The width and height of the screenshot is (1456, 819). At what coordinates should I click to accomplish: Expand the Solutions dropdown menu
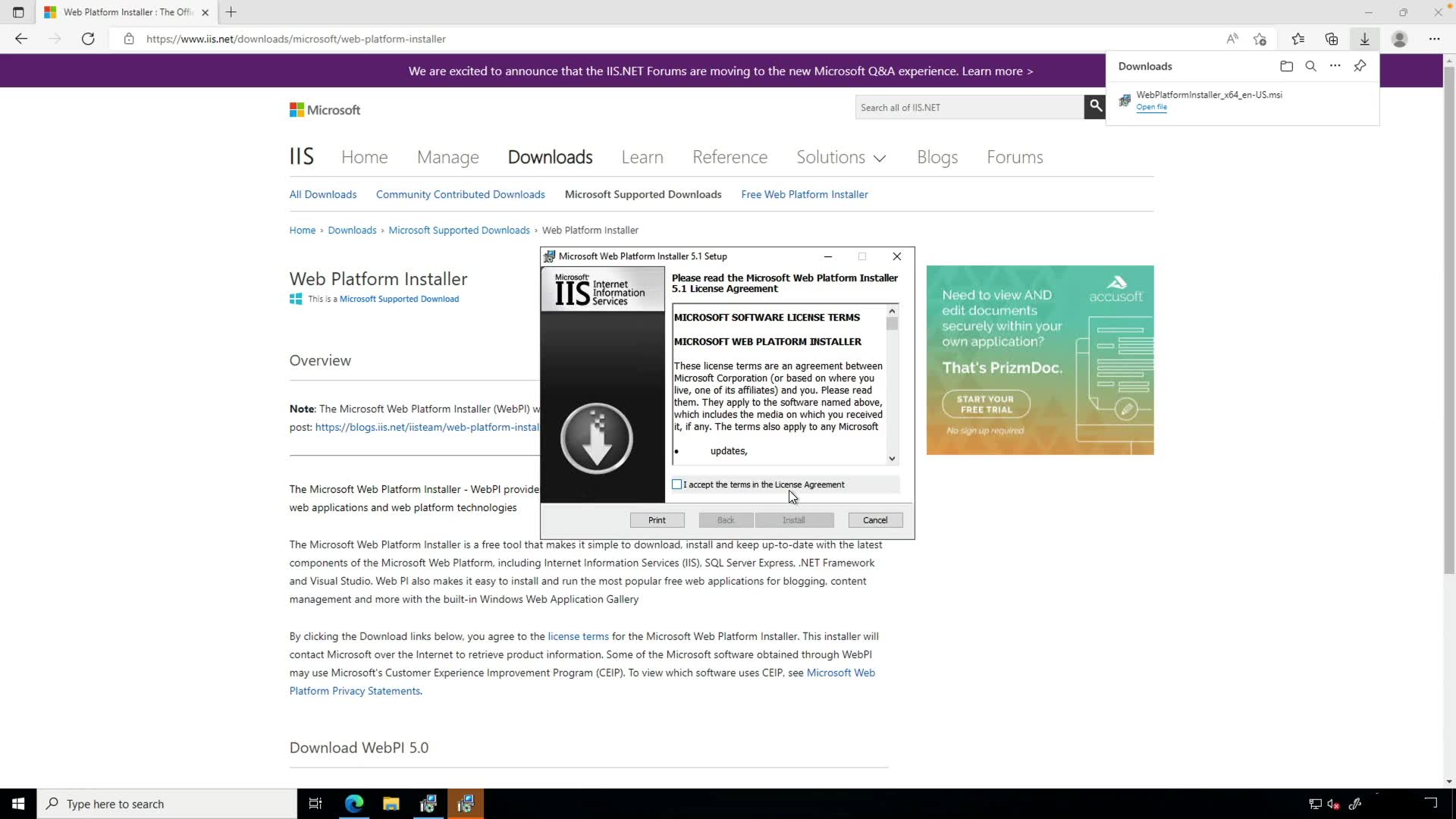(x=841, y=157)
